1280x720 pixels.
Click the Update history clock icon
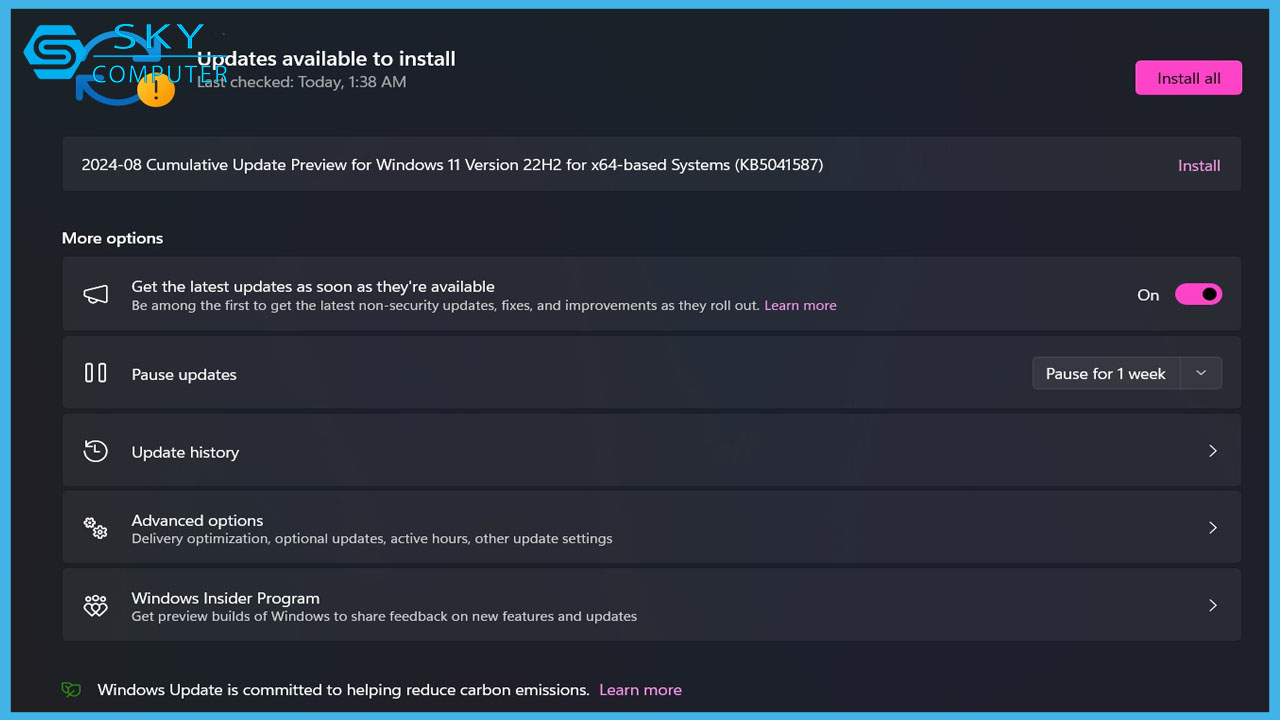tap(96, 451)
